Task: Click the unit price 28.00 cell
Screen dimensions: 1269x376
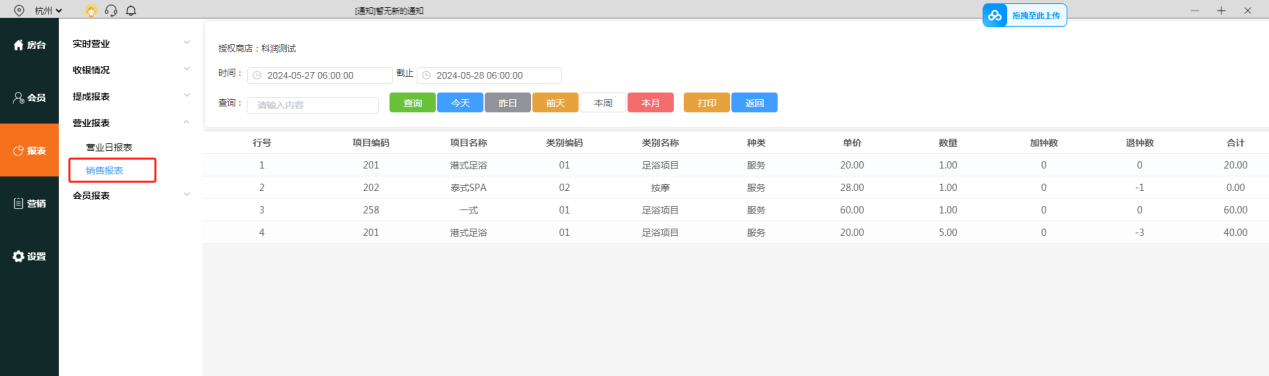Action: tap(852, 187)
